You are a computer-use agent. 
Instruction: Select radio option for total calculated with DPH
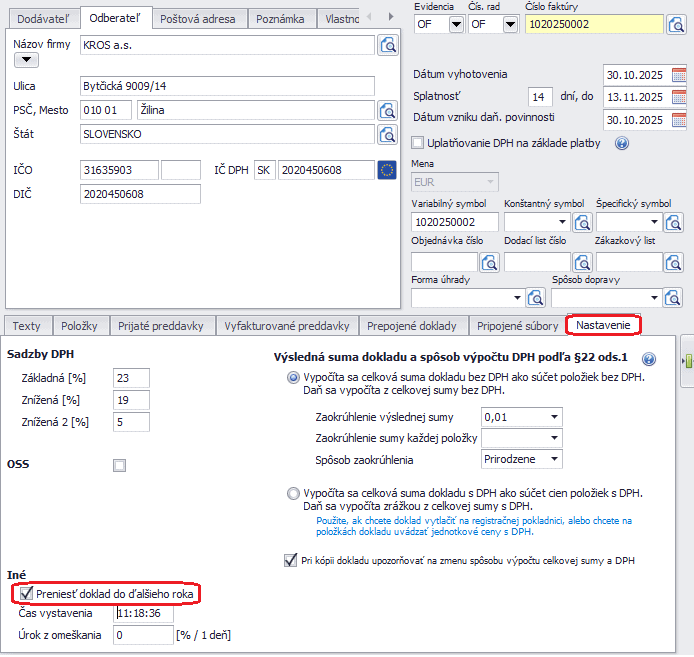coord(292,493)
